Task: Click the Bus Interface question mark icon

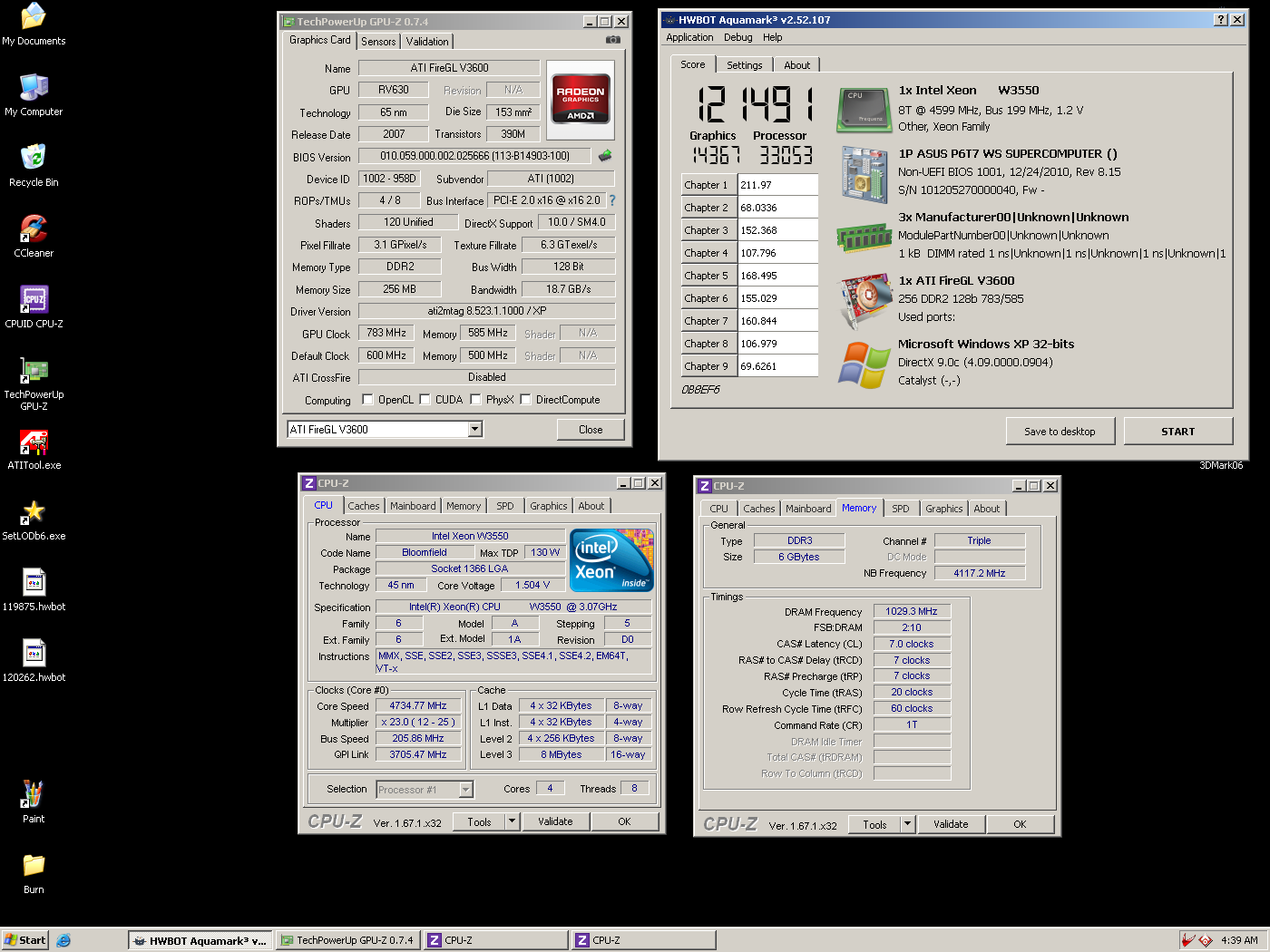Action: pos(611,200)
